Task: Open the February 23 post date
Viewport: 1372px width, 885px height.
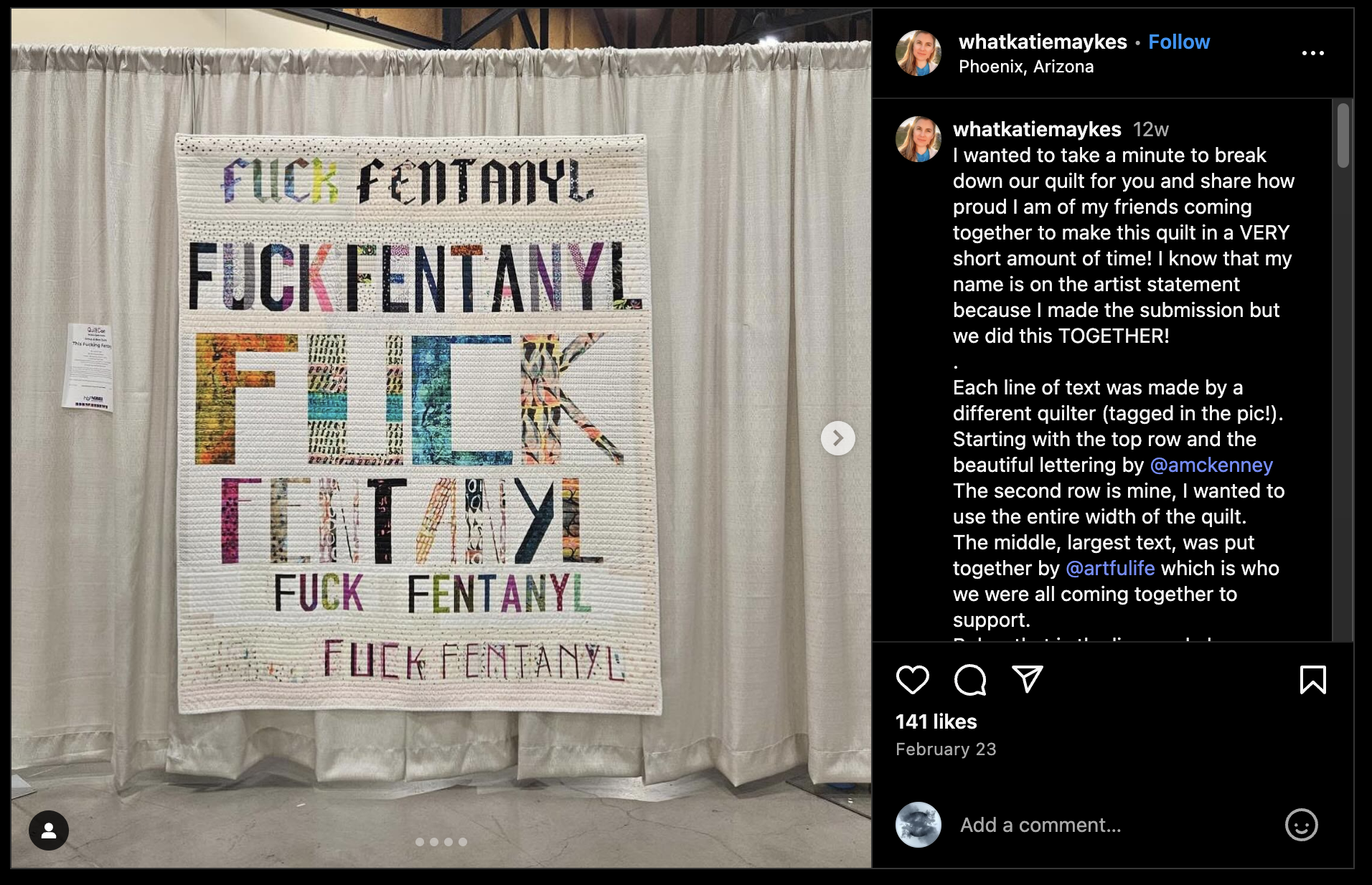Action: (x=946, y=749)
